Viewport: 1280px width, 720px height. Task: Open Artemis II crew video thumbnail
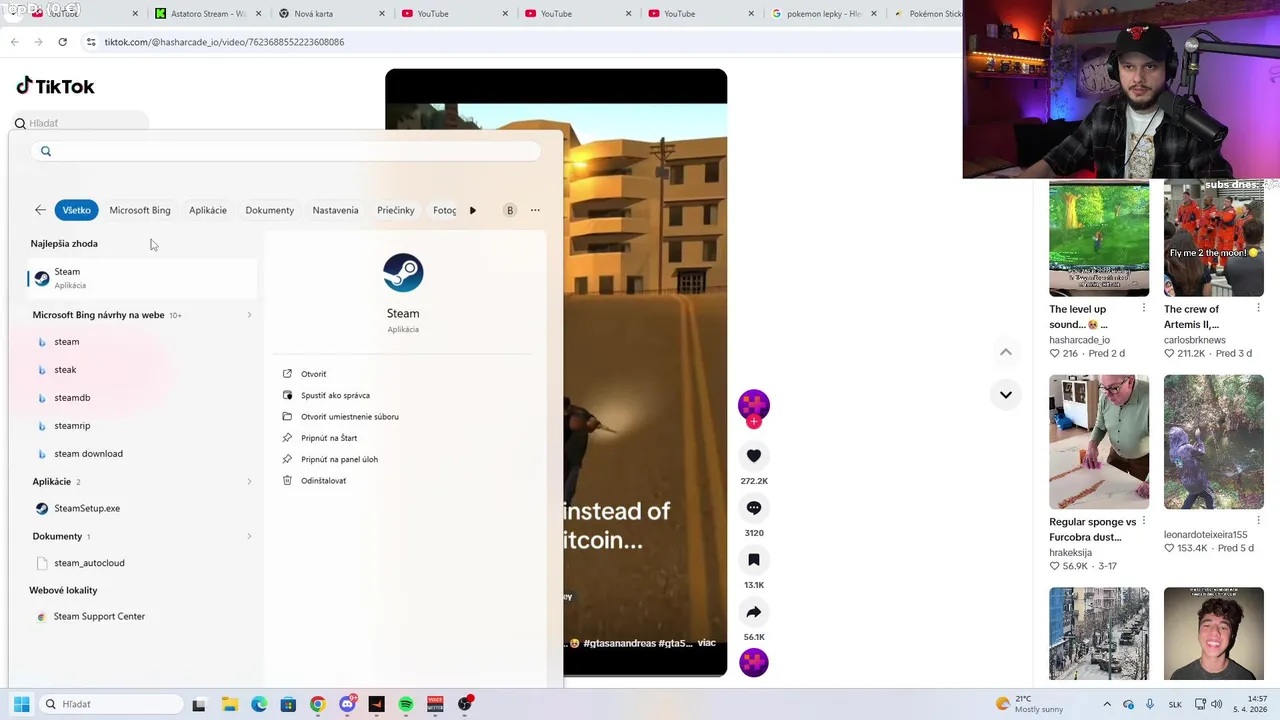1214,238
